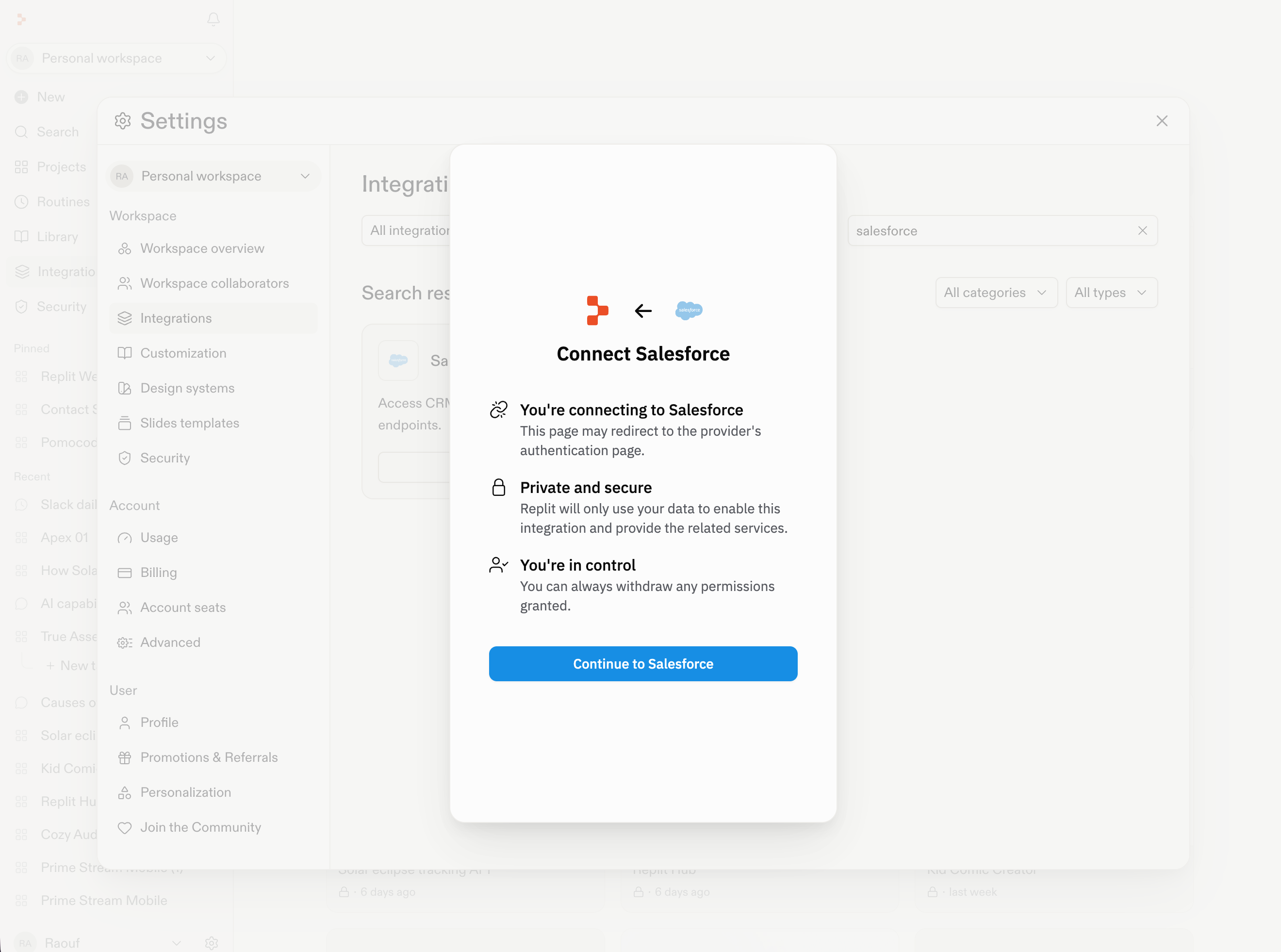Click the Customization book icon

125,353
